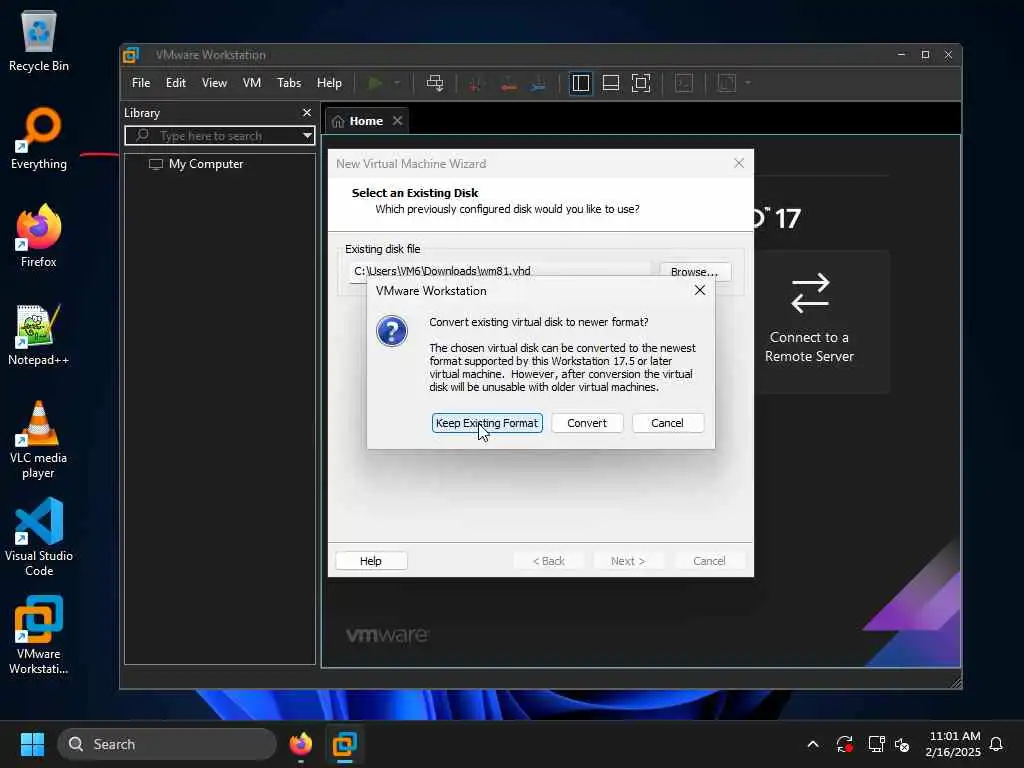Open the notifications bell icon
Screen dimensions: 1024x768
click(x=996, y=744)
